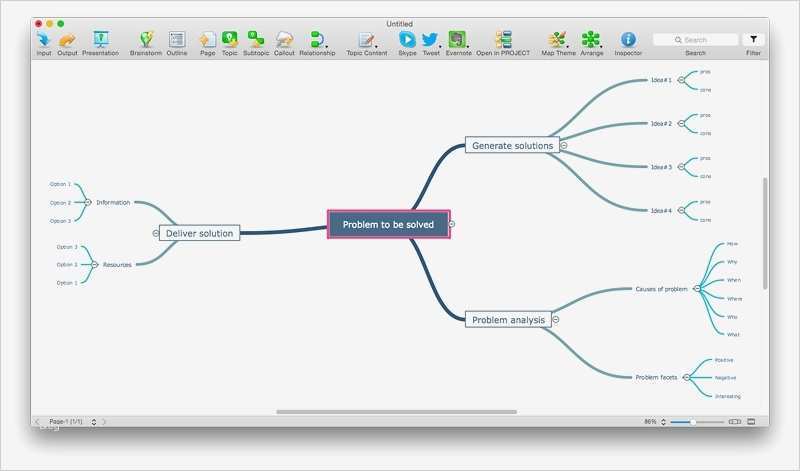Select the How leaf under Causes
The image size is (800, 471).
[x=732, y=244]
